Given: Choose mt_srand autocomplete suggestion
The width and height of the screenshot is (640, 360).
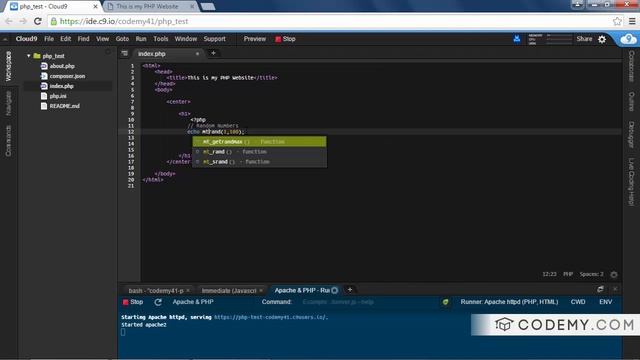Looking at the screenshot, I should (x=259, y=162).
